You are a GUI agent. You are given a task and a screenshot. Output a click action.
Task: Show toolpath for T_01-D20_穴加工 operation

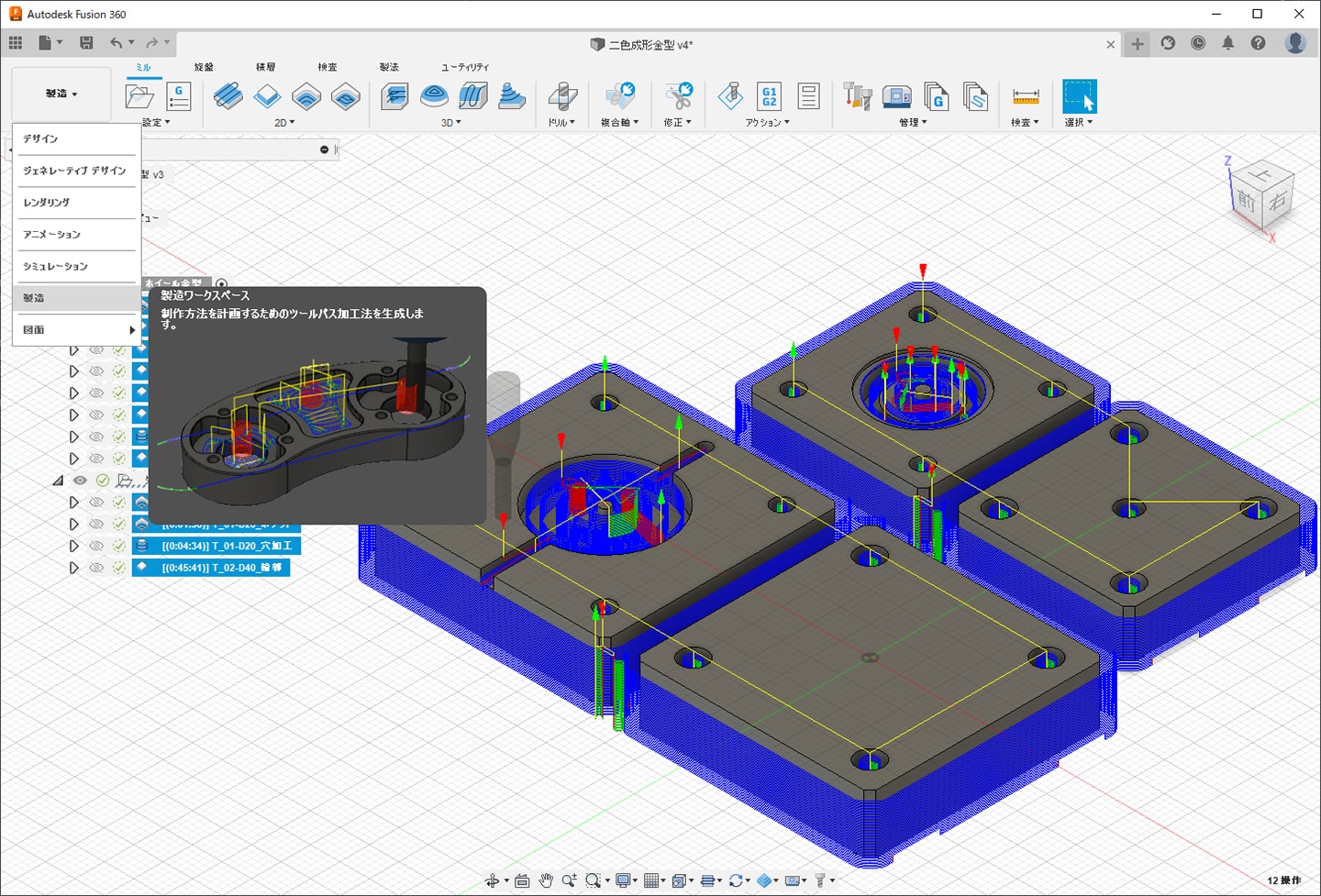96,546
